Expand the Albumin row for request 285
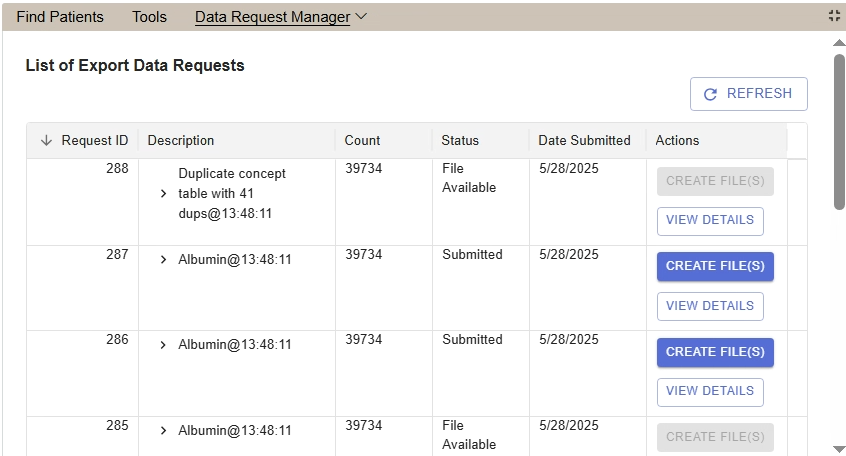The height and width of the screenshot is (456, 846). coord(164,431)
